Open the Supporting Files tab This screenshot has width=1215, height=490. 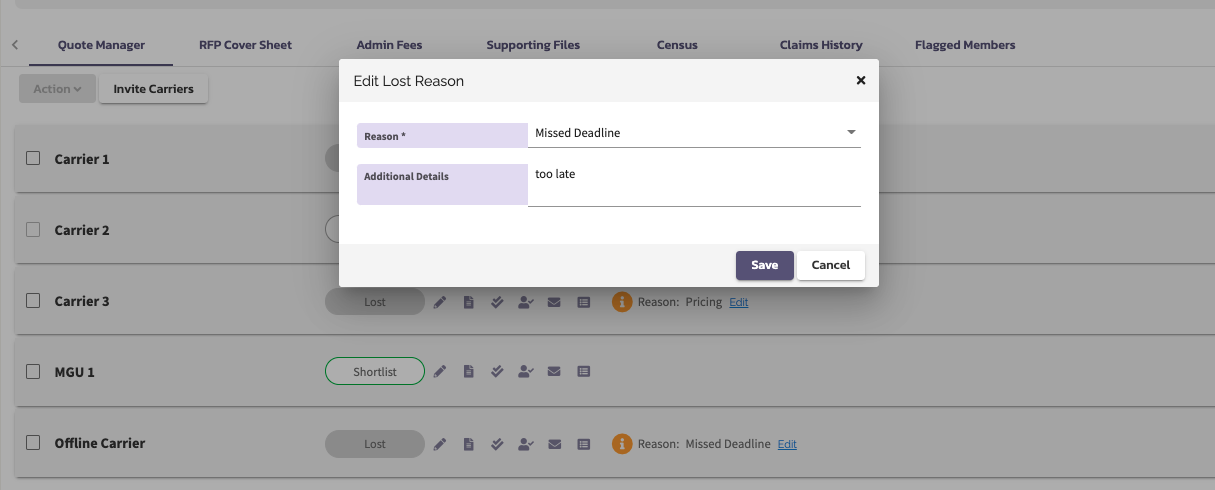click(x=533, y=45)
